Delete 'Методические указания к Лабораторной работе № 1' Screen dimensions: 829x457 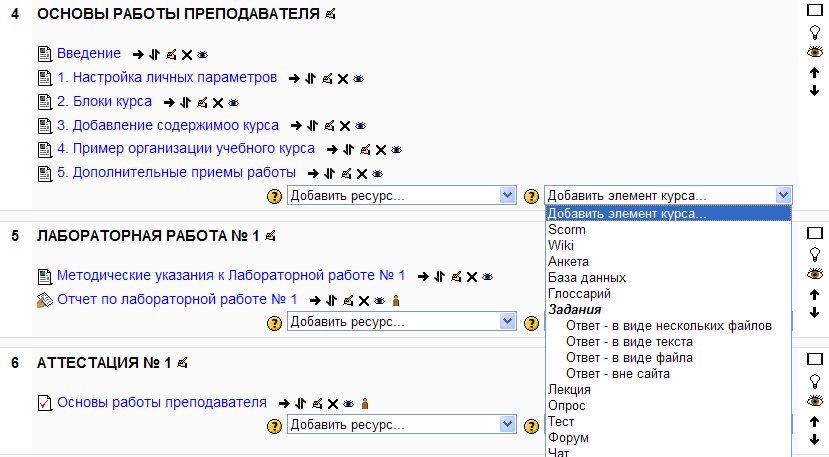[x=472, y=277]
